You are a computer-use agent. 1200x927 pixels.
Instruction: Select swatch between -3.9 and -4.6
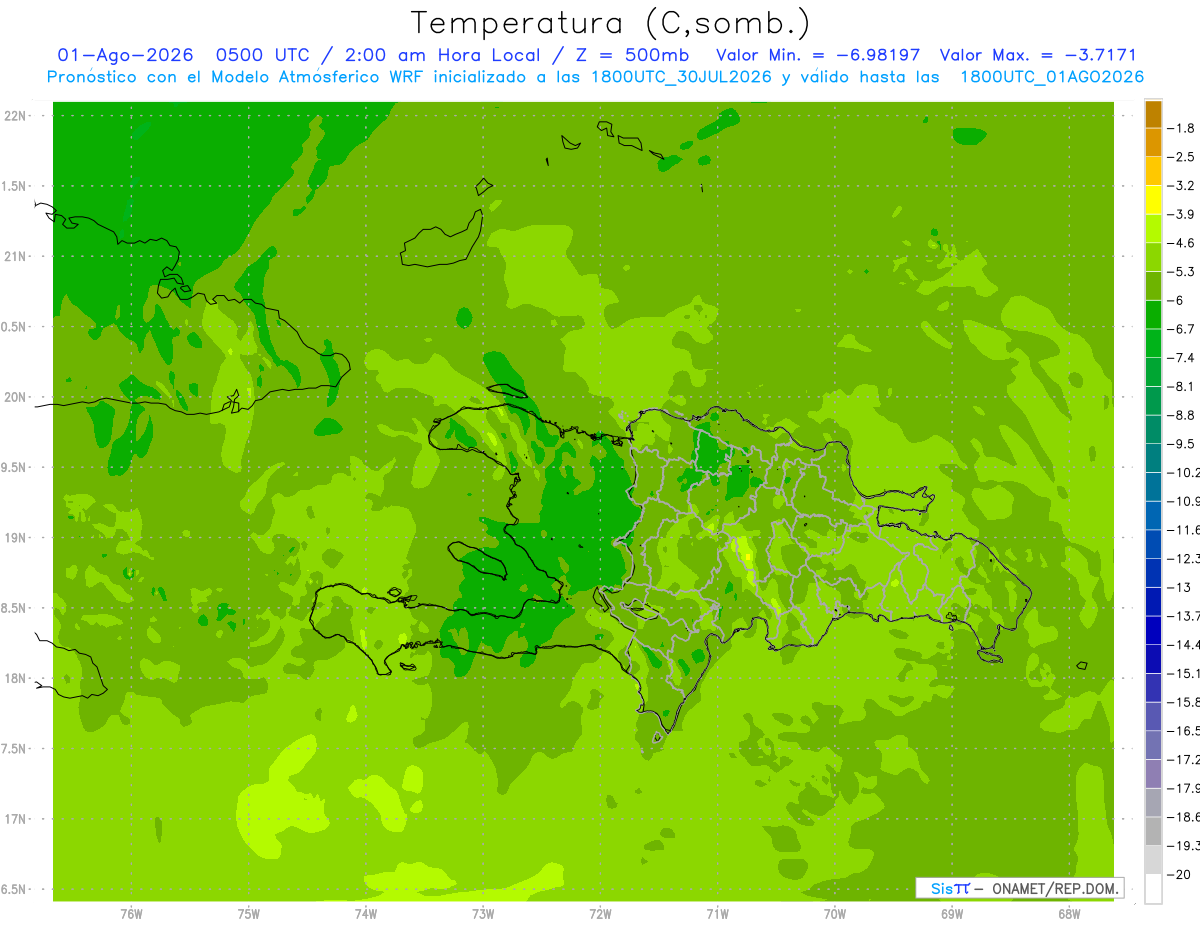point(1153,229)
